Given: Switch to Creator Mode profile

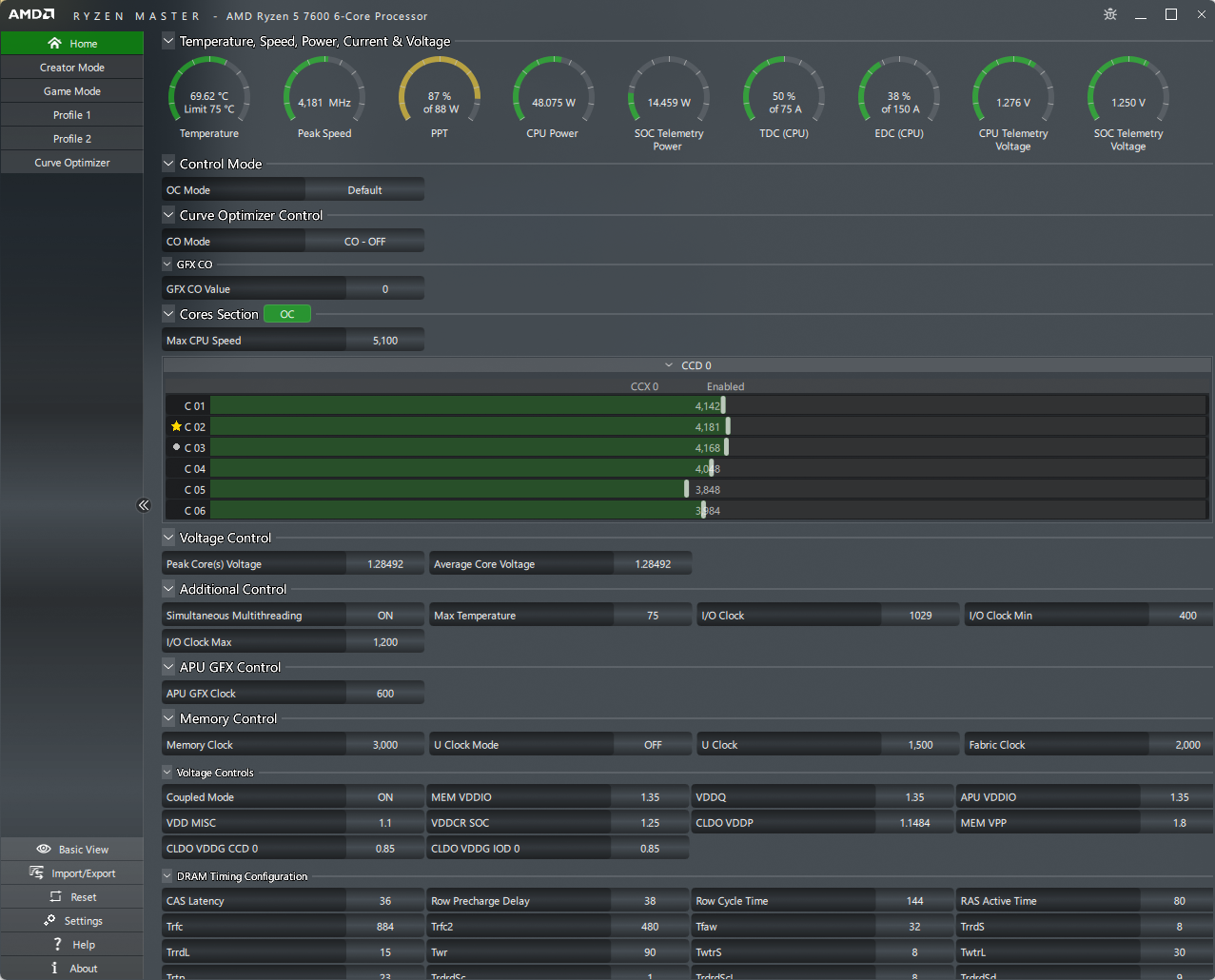Looking at the screenshot, I should pyautogui.click(x=72, y=67).
